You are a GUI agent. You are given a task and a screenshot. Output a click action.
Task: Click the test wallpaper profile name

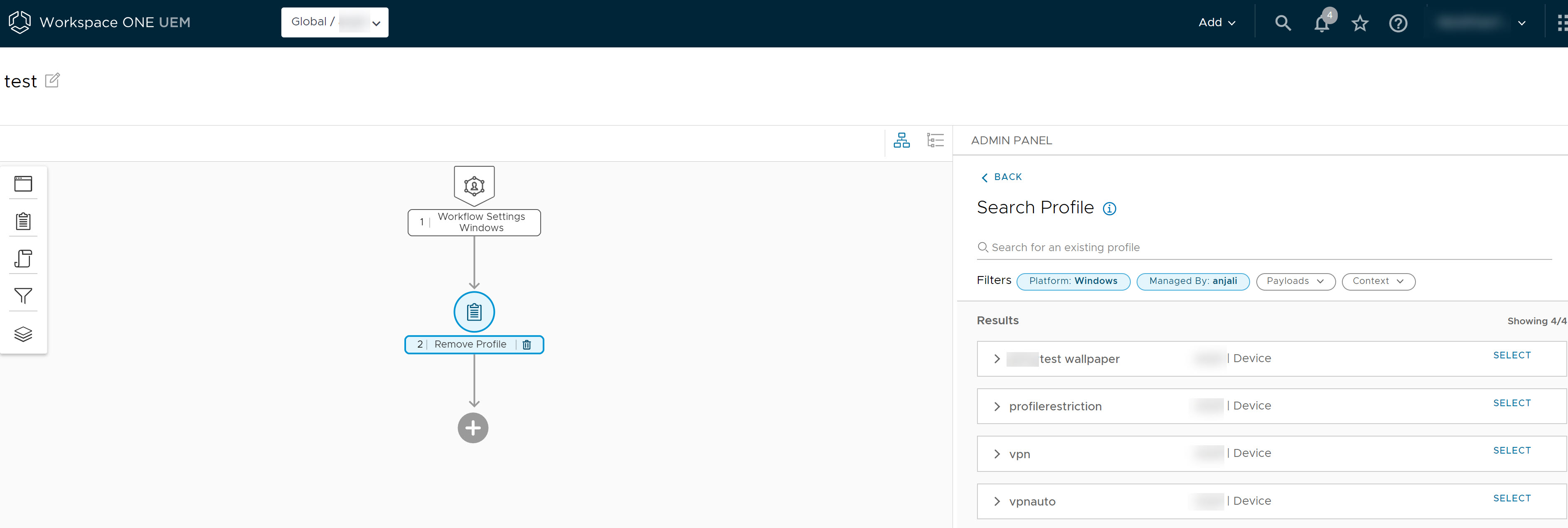(1079, 359)
